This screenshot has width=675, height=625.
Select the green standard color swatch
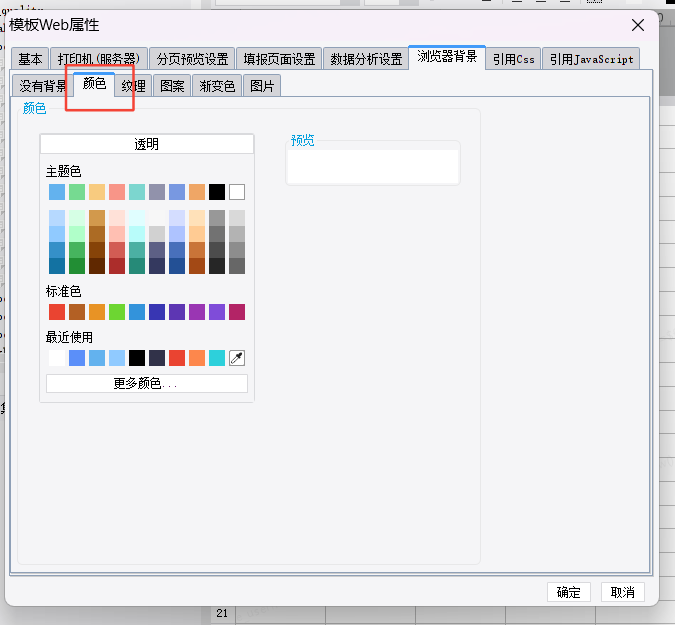tap(117, 312)
